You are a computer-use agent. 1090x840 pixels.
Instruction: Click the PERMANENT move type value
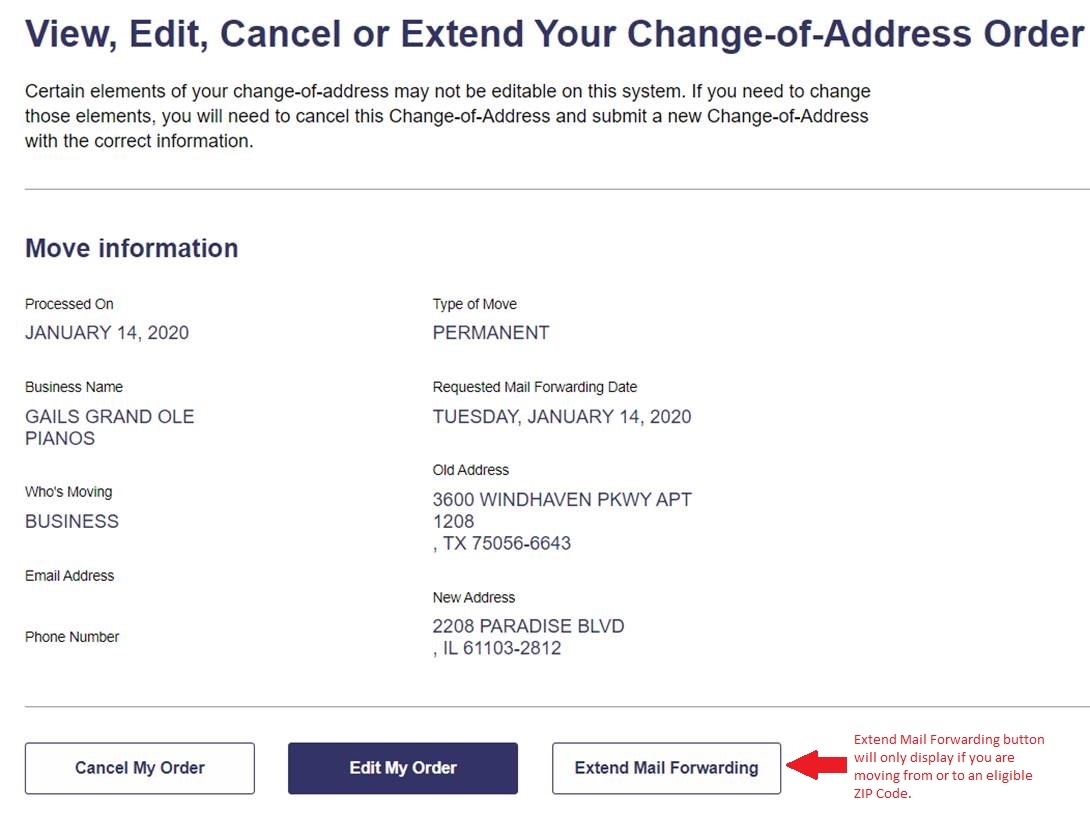(x=491, y=333)
